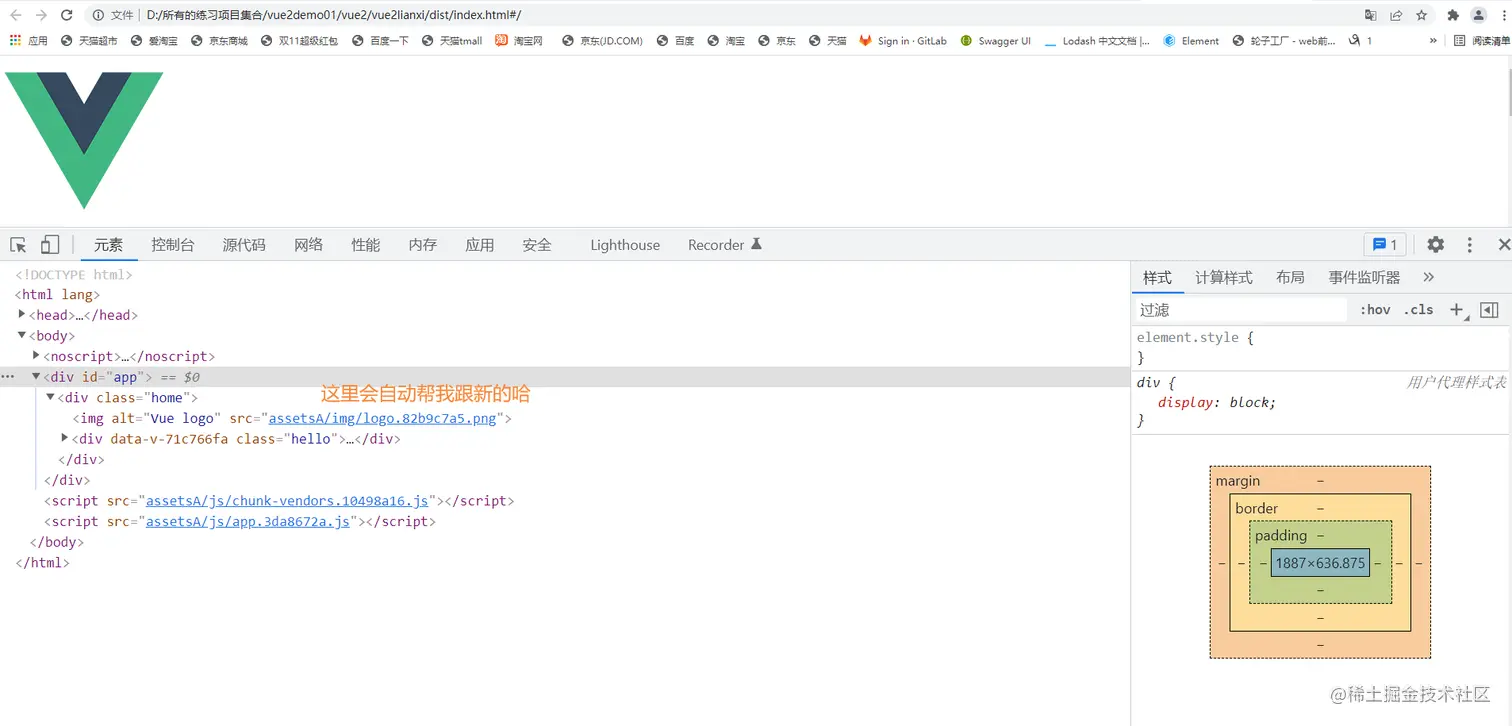Activate the inspect element picker in DevTools
The image size is (1512, 726).
pos(18,245)
